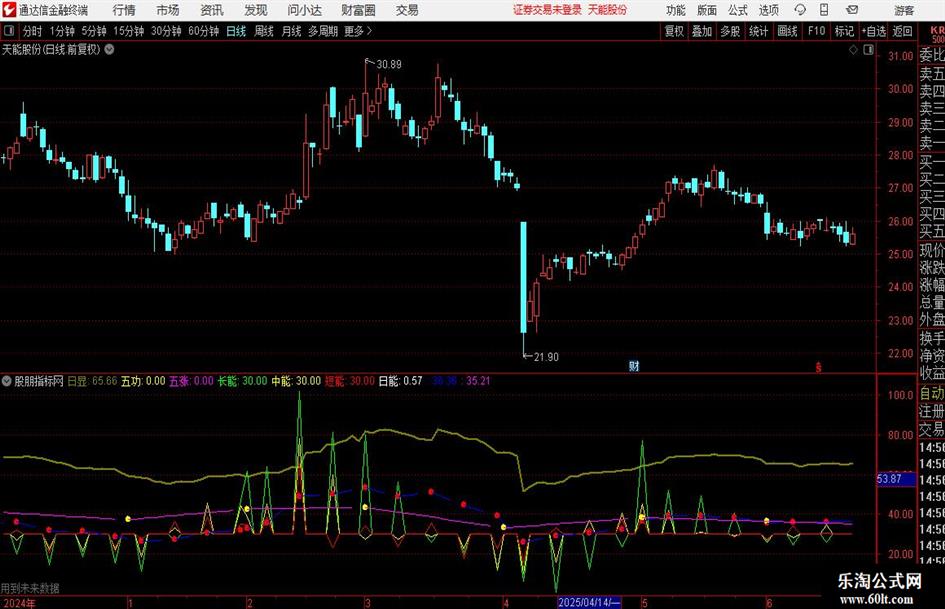Open the 问小达 menu
Image resolution: width=945 pixels, height=609 pixels.
pyautogui.click(x=304, y=10)
